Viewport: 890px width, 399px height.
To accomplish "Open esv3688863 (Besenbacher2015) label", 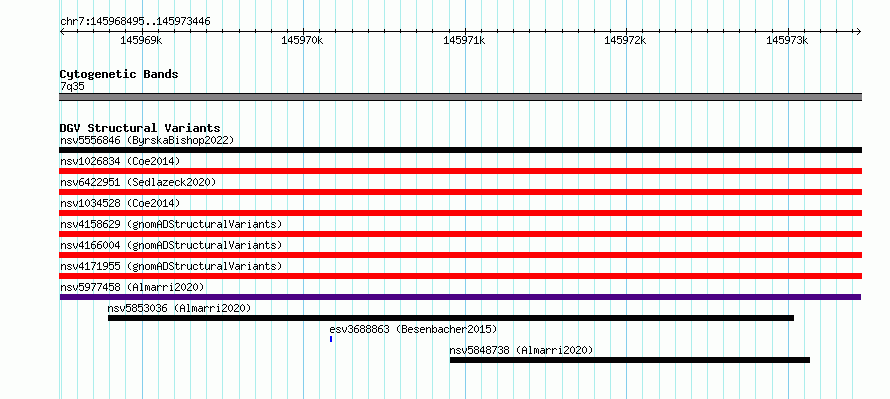I will [x=413, y=329].
